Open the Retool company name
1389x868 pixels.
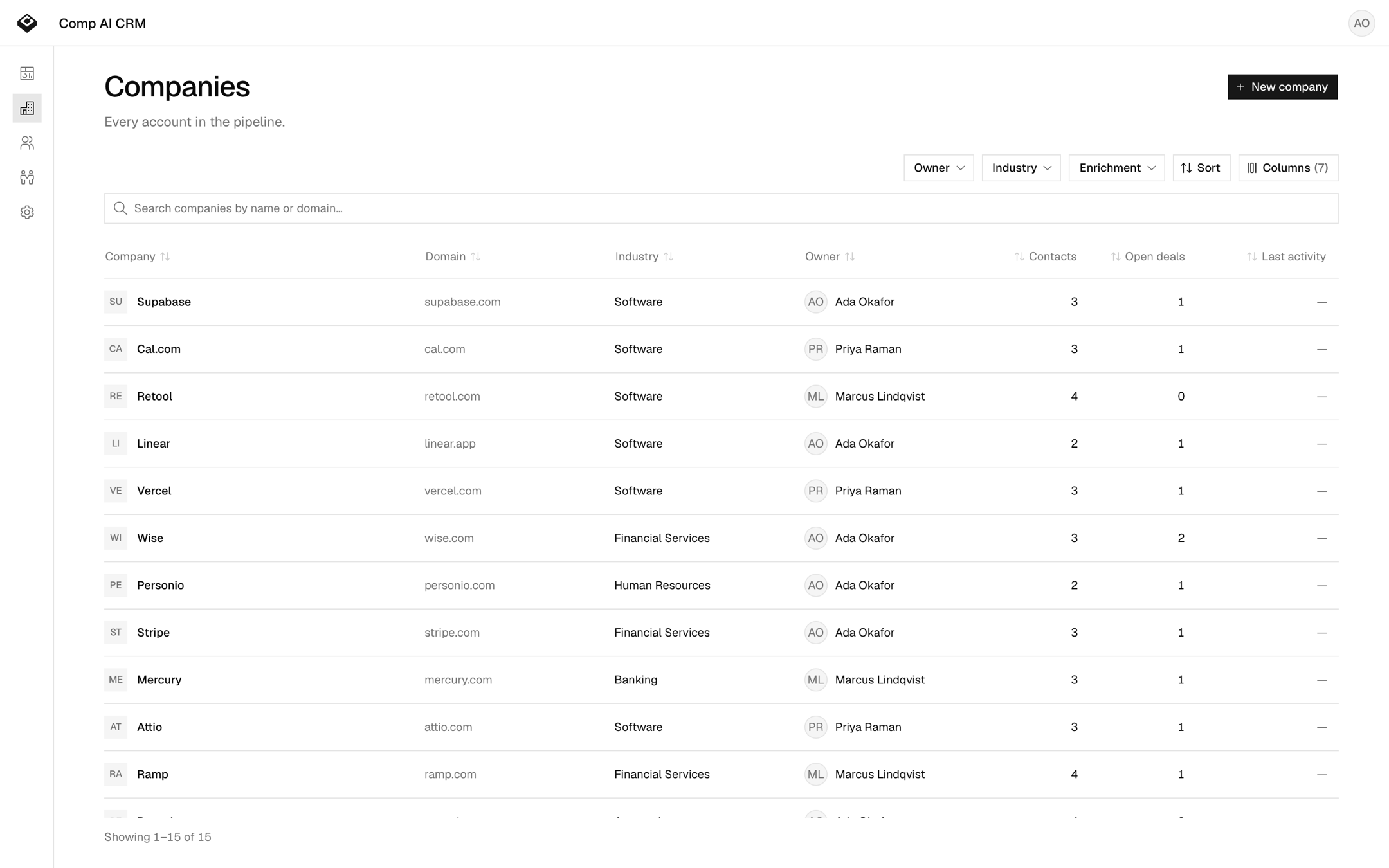[x=154, y=396]
